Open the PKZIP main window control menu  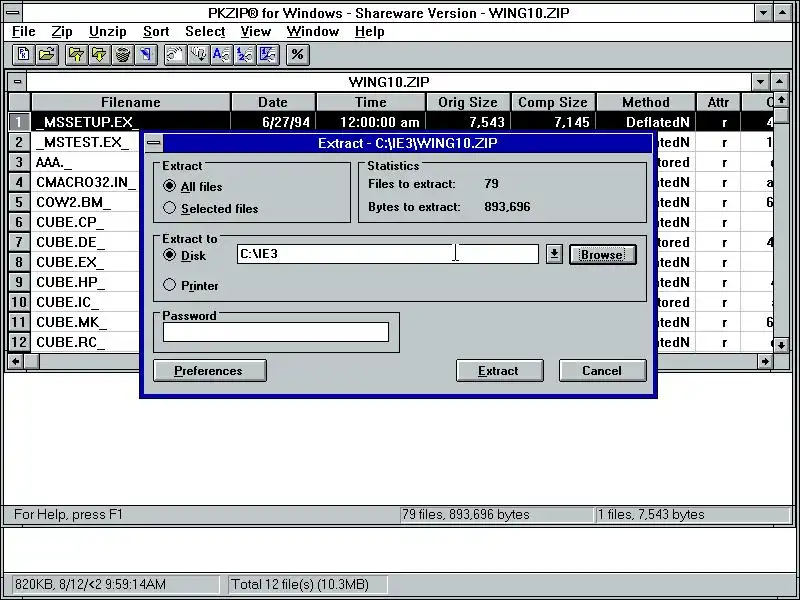pos(12,12)
